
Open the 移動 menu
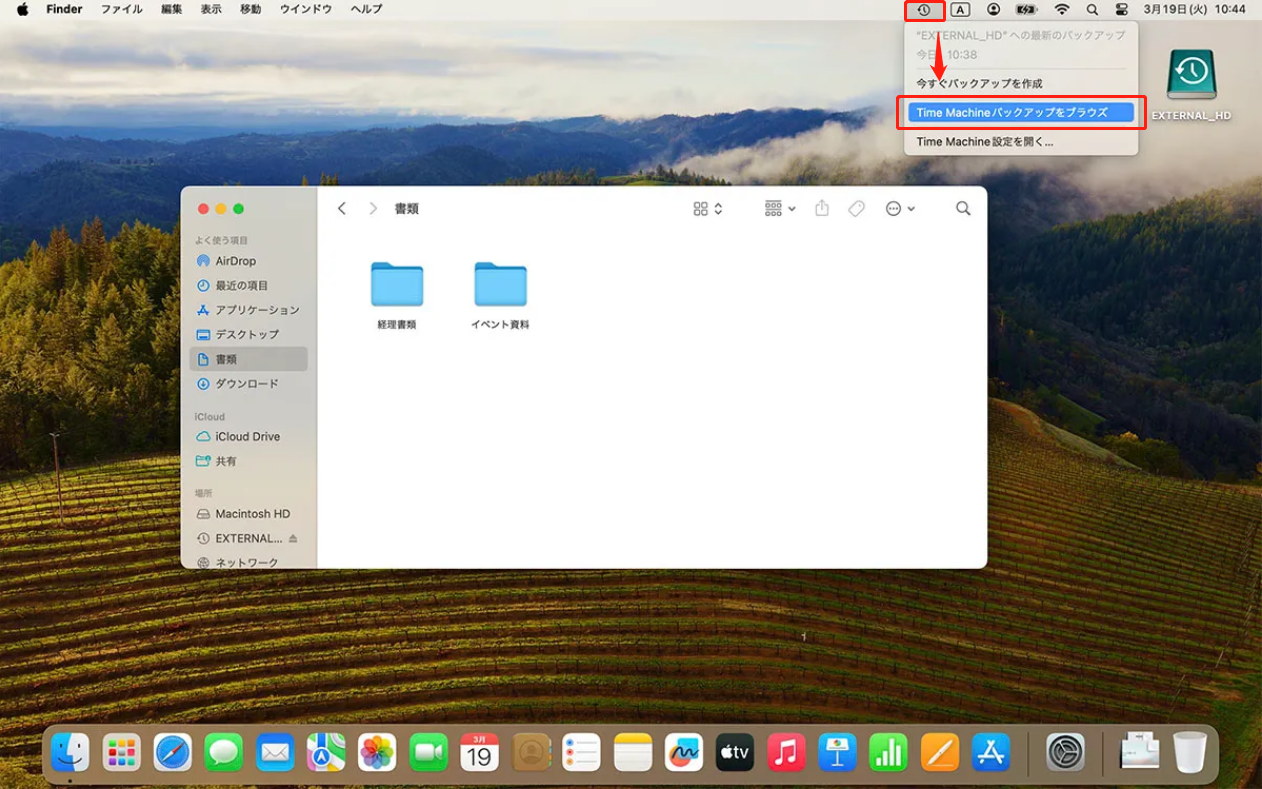pos(251,9)
